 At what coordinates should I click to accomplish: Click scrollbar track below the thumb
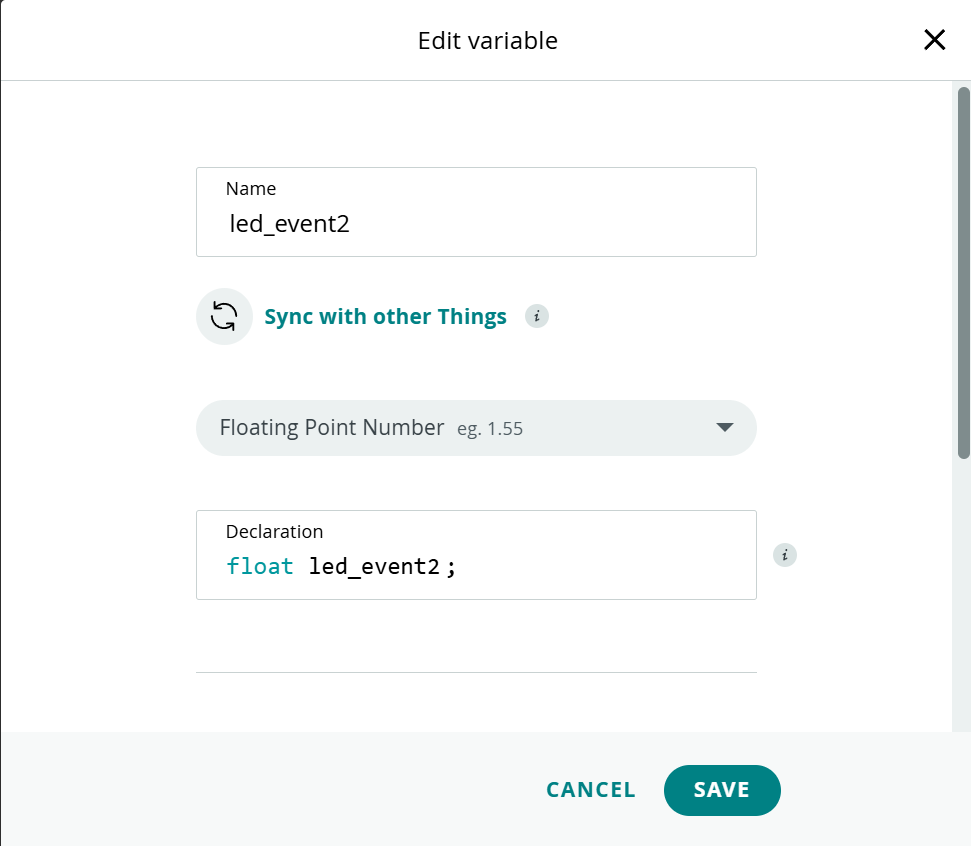click(x=963, y=600)
